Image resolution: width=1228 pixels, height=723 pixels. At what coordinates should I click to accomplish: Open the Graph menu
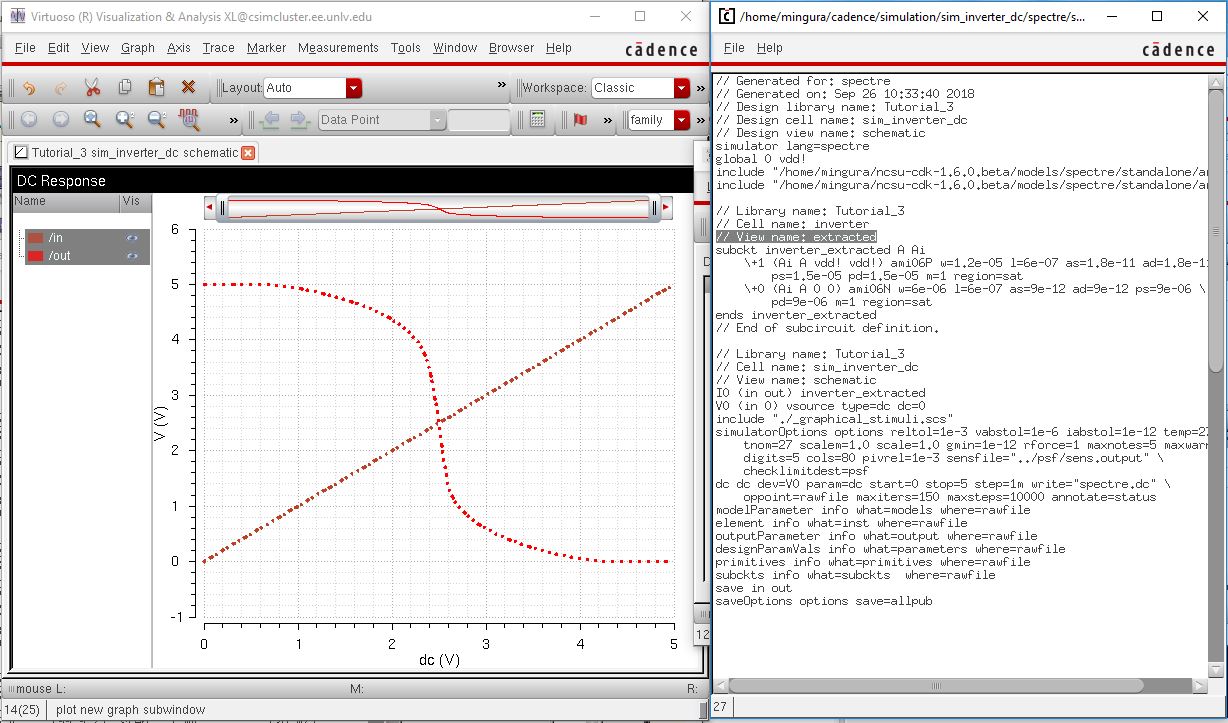pos(138,47)
